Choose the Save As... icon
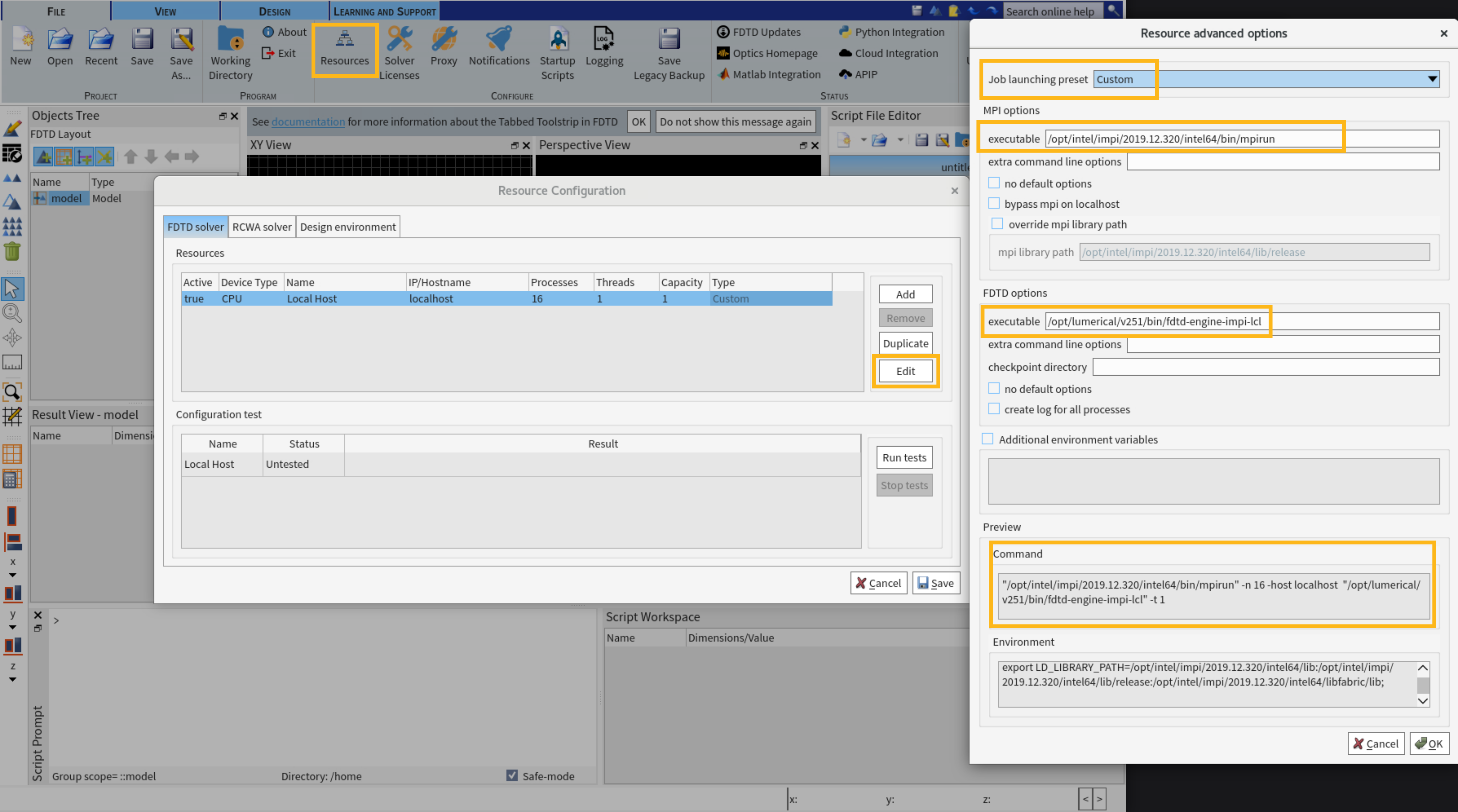The width and height of the screenshot is (1458, 812). tap(181, 53)
